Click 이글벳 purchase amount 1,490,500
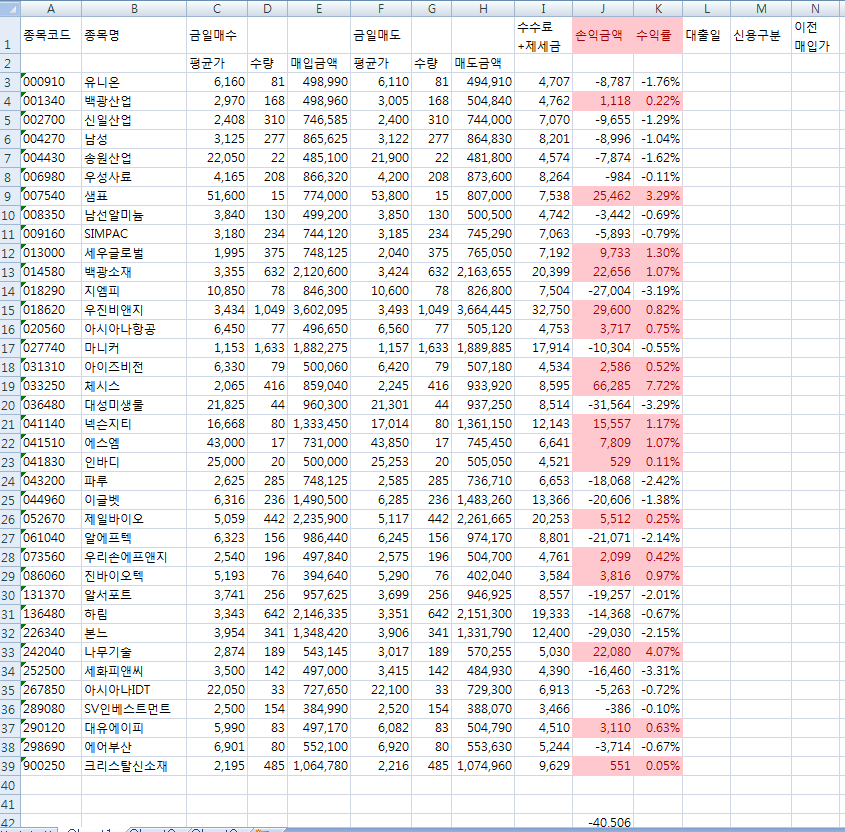Image resolution: width=845 pixels, height=832 pixels. coord(319,500)
